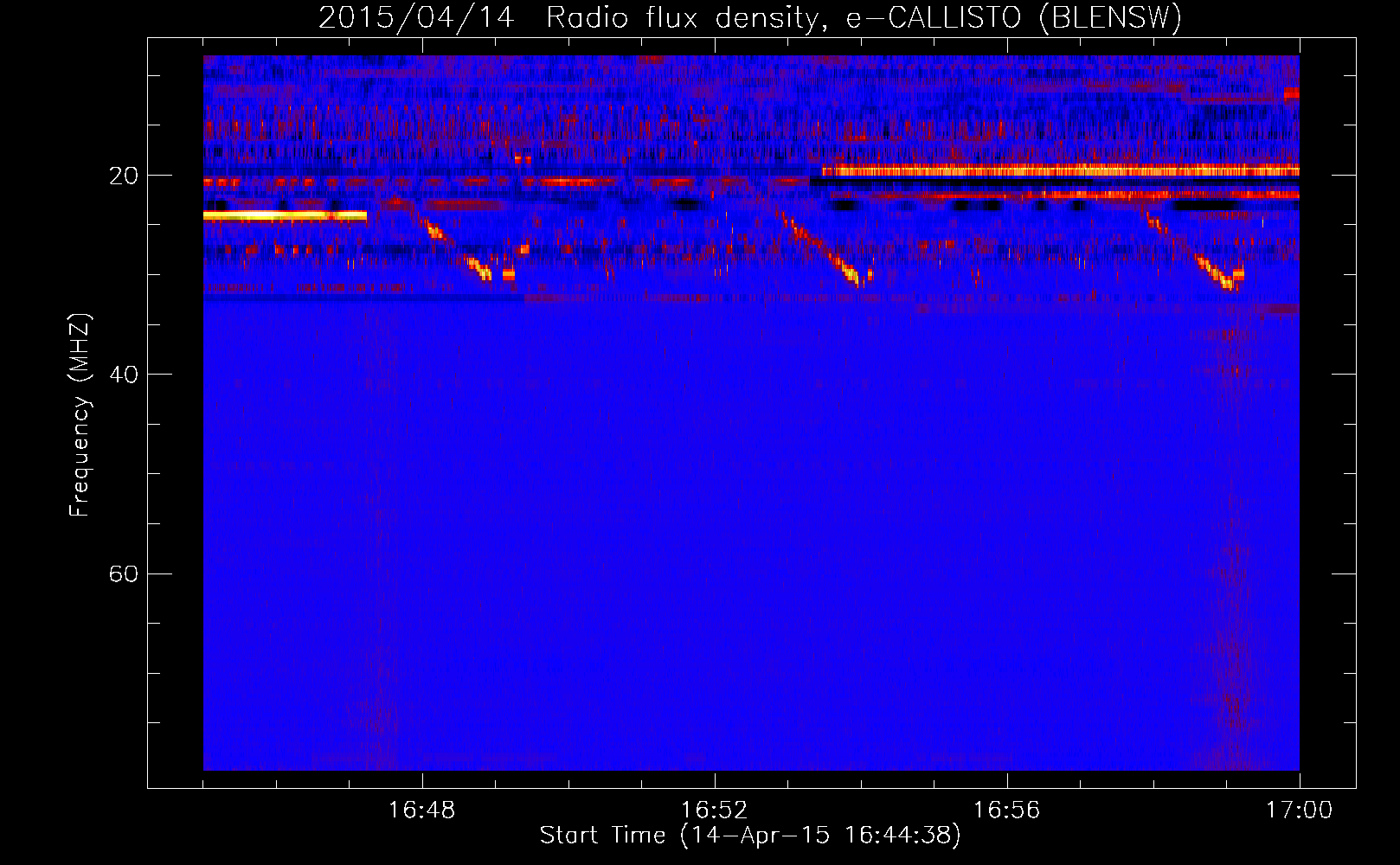This screenshot has height=865, width=1400.
Task: Click the drifting burst ending near 16:59
Action: tap(1194, 251)
